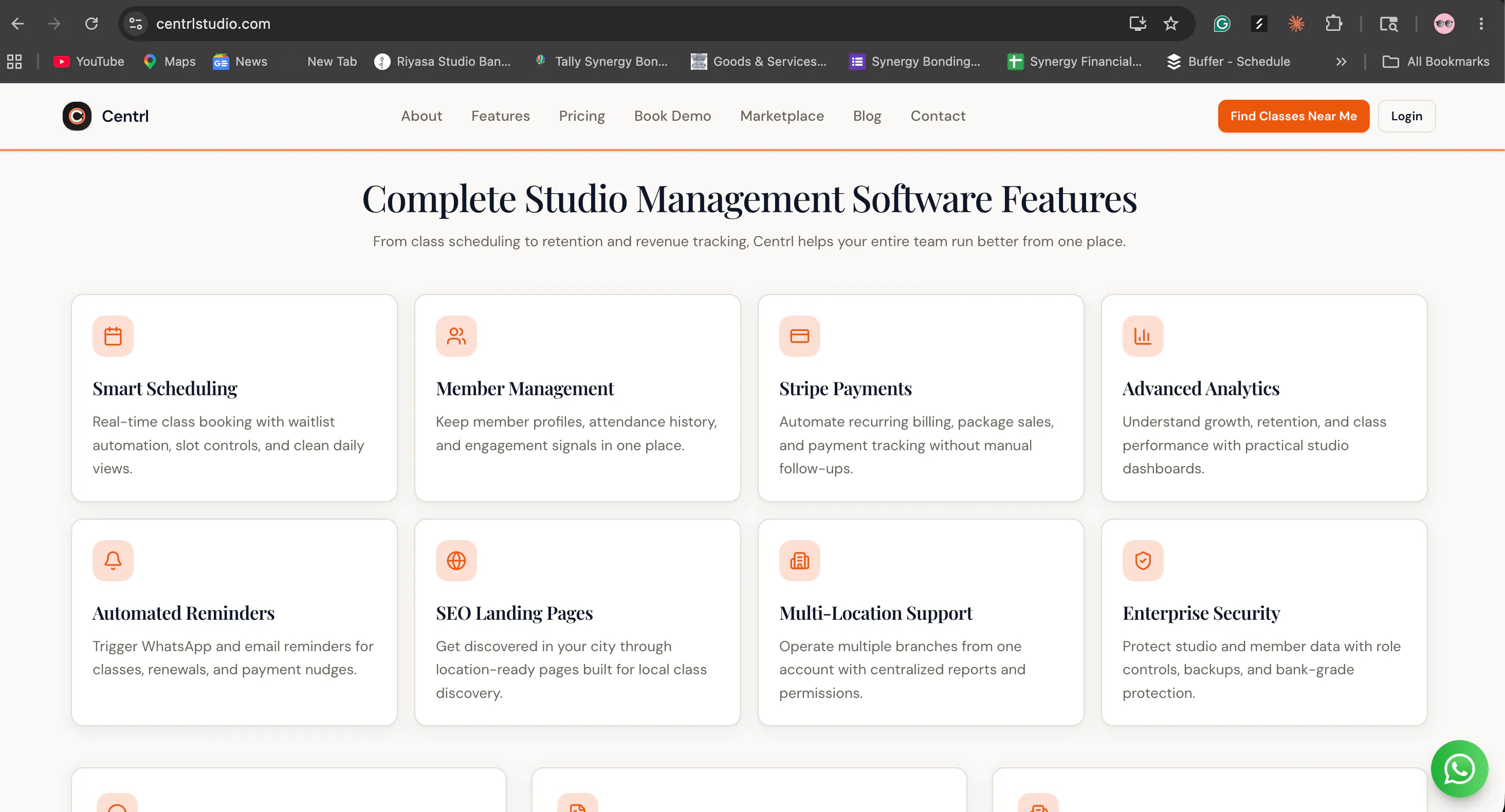The height and width of the screenshot is (812, 1505).
Task: Open the apps grid in bookmarks bar
Action: tap(14, 61)
